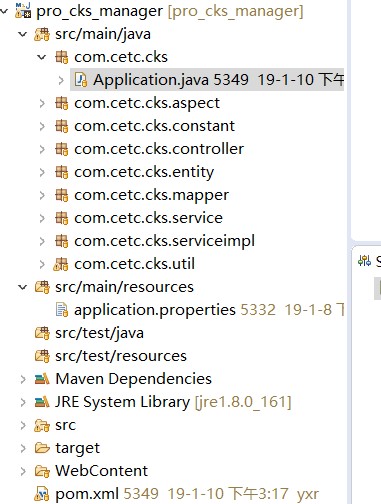Expand the target folder node
The image size is (381, 504).
tap(23, 448)
